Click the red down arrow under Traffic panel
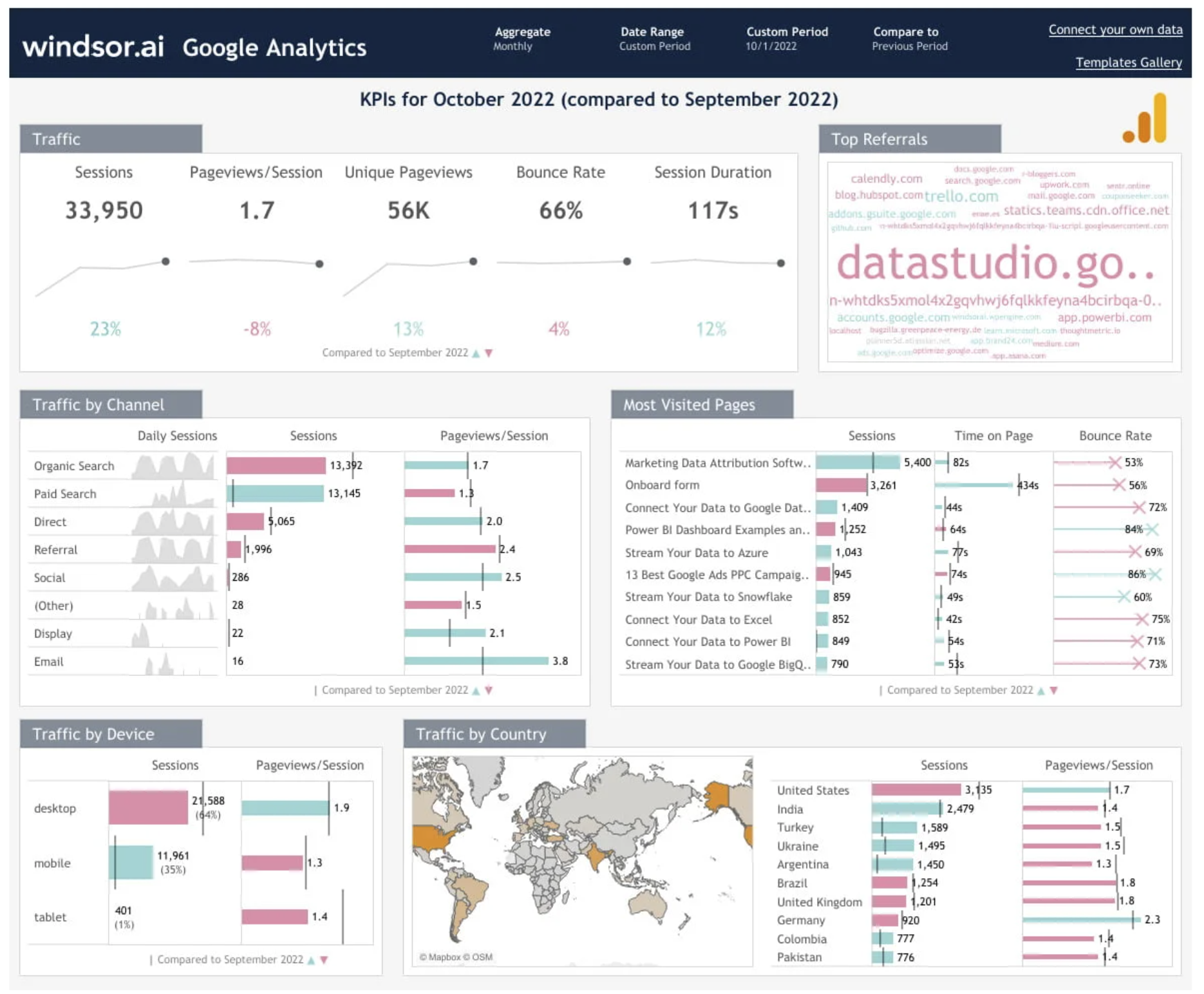The width and height of the screenshot is (1204, 994). 489,353
